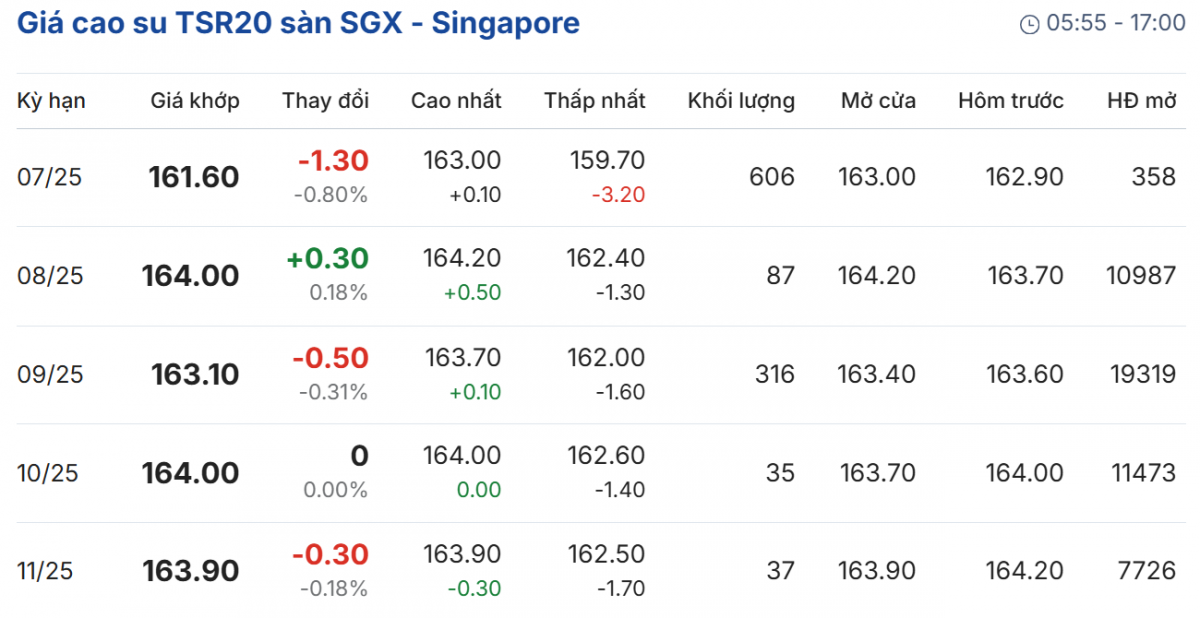
Task: Click the 'Cao nhất' column header
Action: [456, 100]
